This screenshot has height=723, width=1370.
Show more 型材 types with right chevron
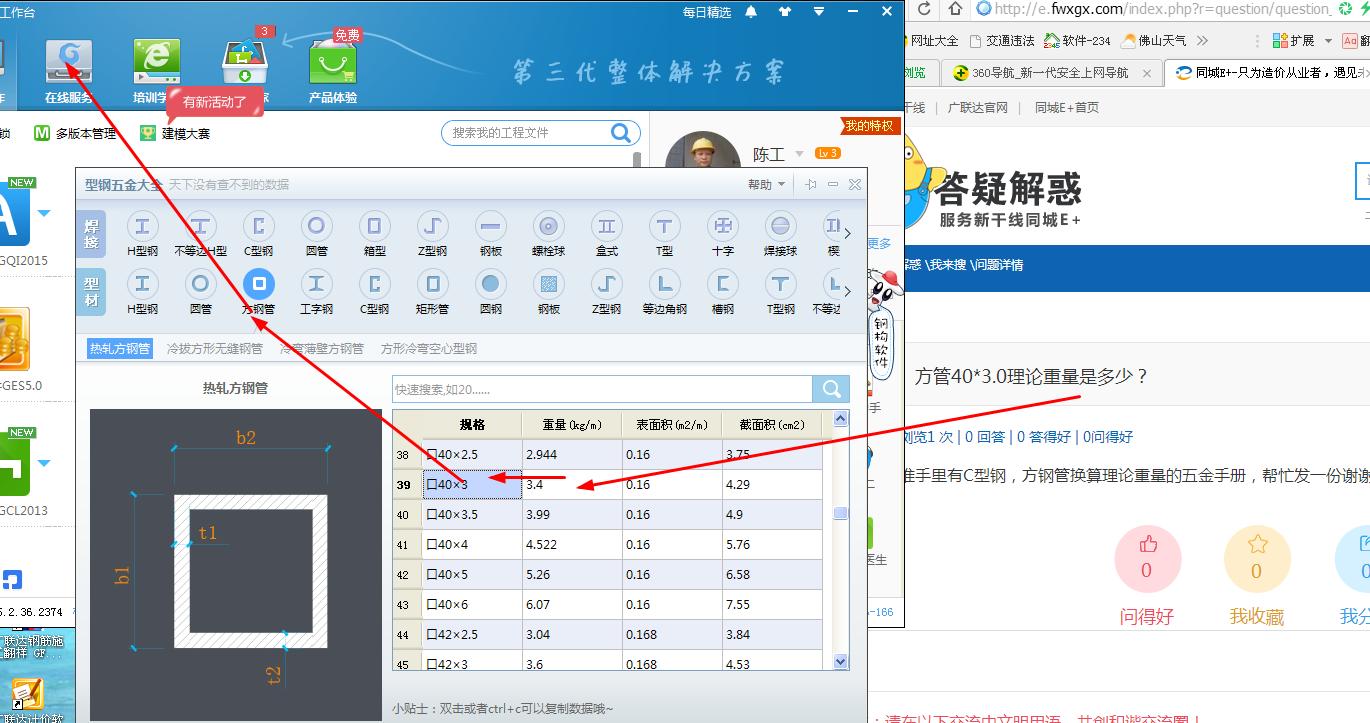(848, 291)
